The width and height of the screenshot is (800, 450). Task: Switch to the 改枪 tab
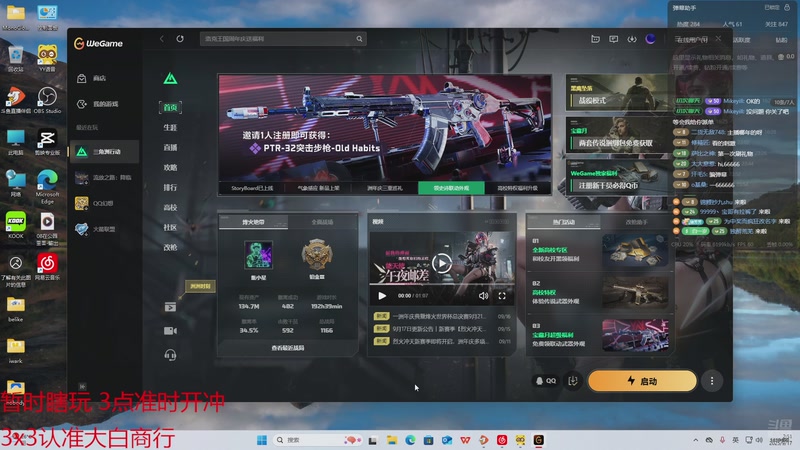[170, 247]
